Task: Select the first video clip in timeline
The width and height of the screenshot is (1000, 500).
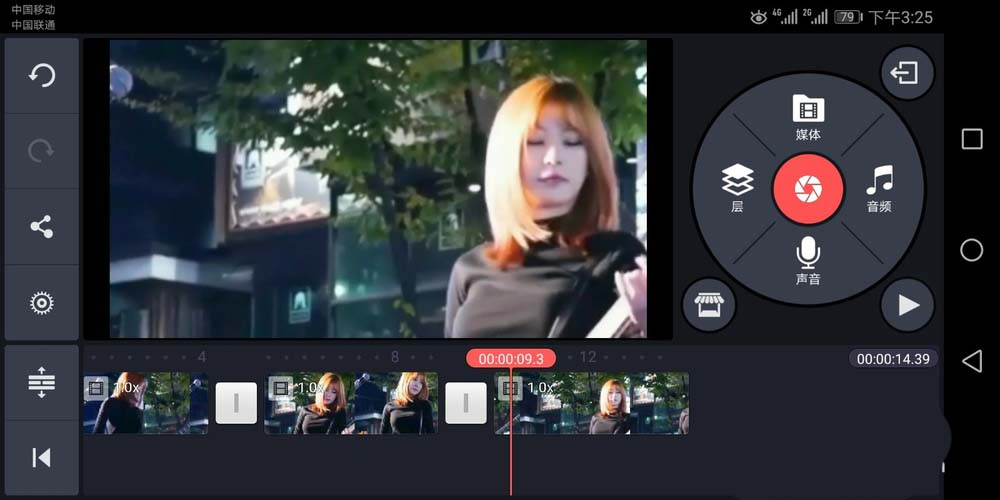Action: coord(146,403)
